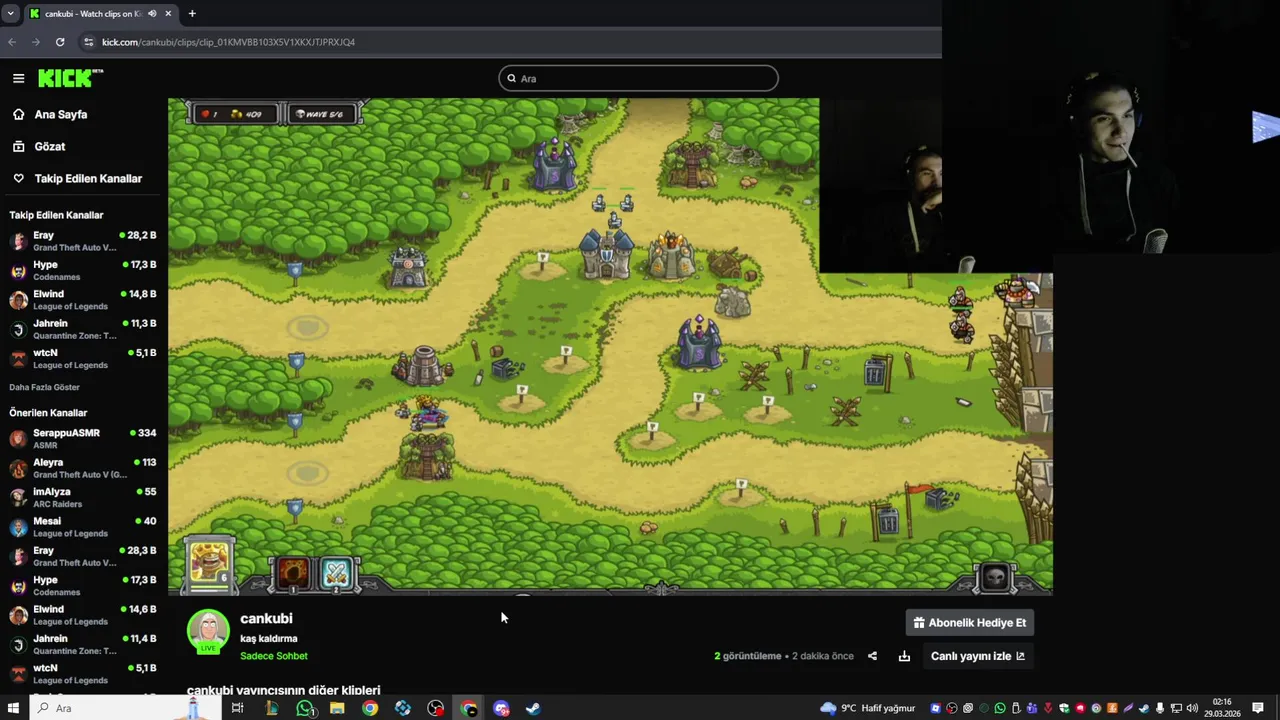
Task: Open cankubi channel name link
Action: click(x=266, y=618)
